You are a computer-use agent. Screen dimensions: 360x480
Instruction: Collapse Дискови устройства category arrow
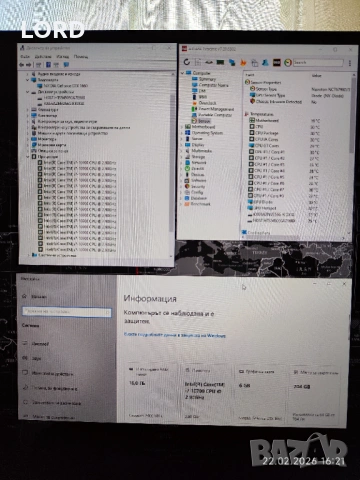pyautogui.click(x=28, y=92)
